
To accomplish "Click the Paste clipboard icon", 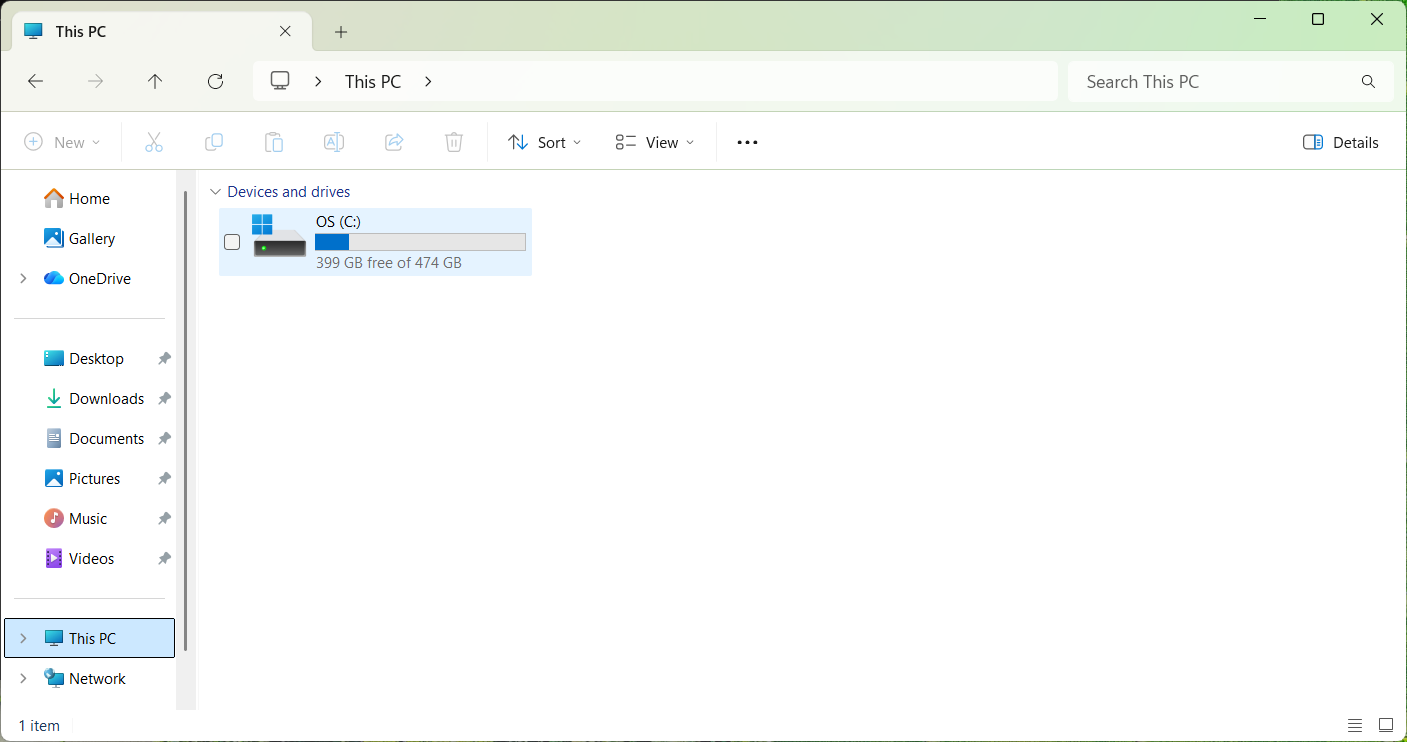I will (274, 142).
